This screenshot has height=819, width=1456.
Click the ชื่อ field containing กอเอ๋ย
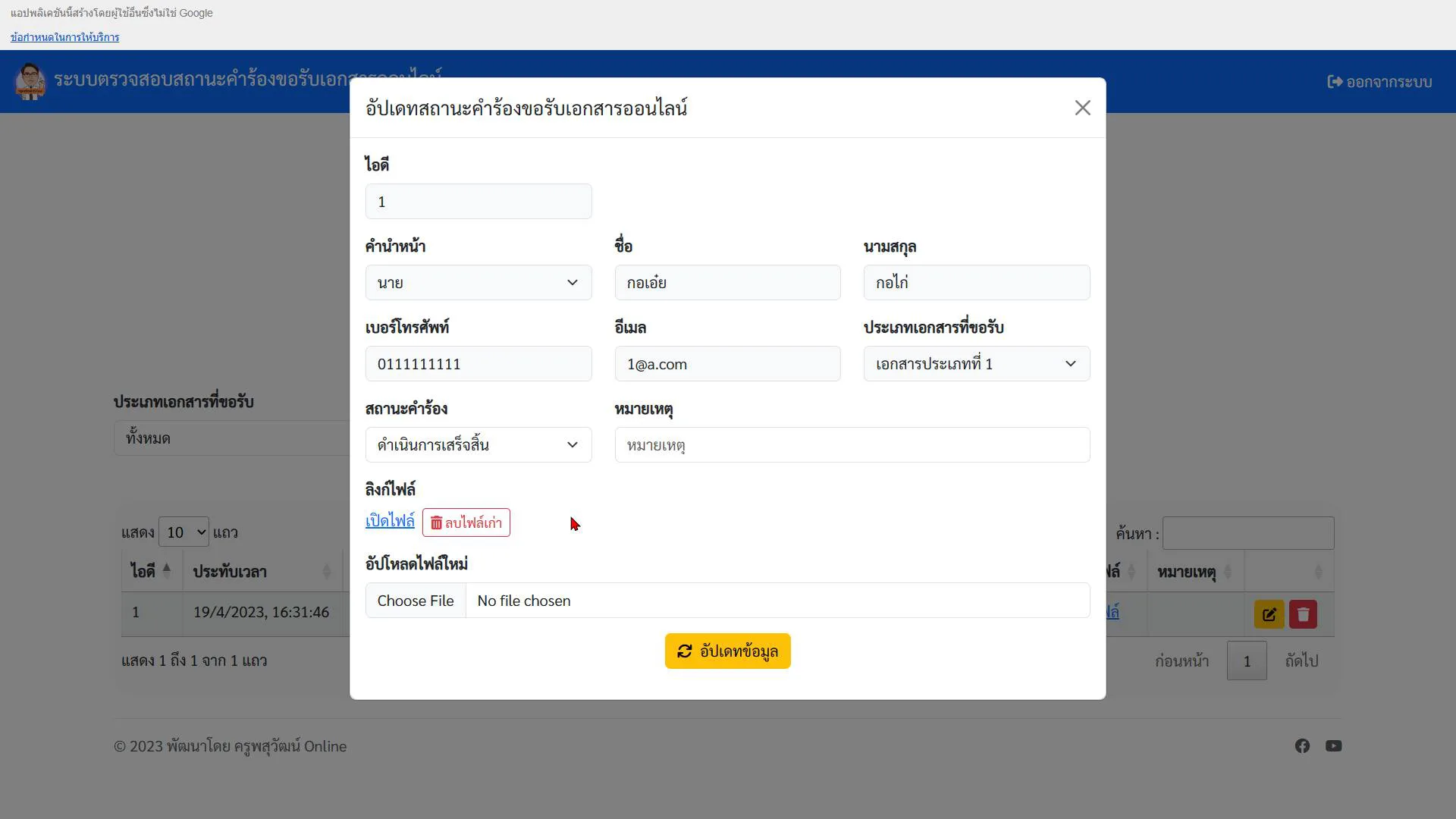click(727, 283)
